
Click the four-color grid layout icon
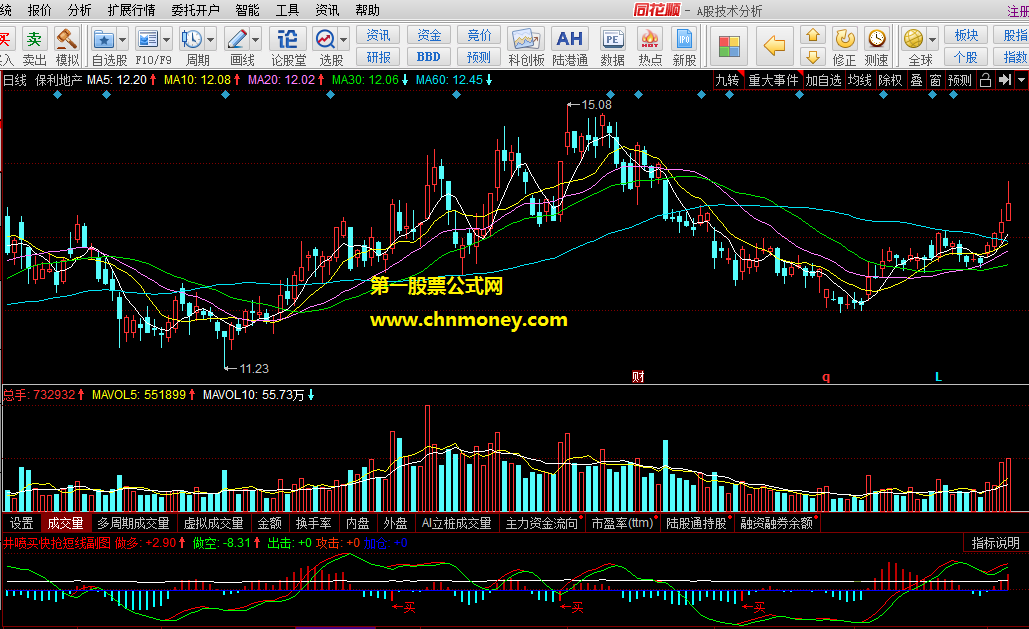click(729, 47)
